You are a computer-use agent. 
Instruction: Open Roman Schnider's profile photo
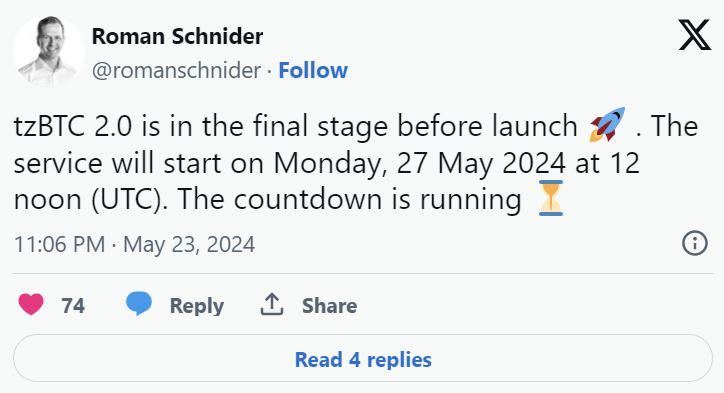(49, 52)
